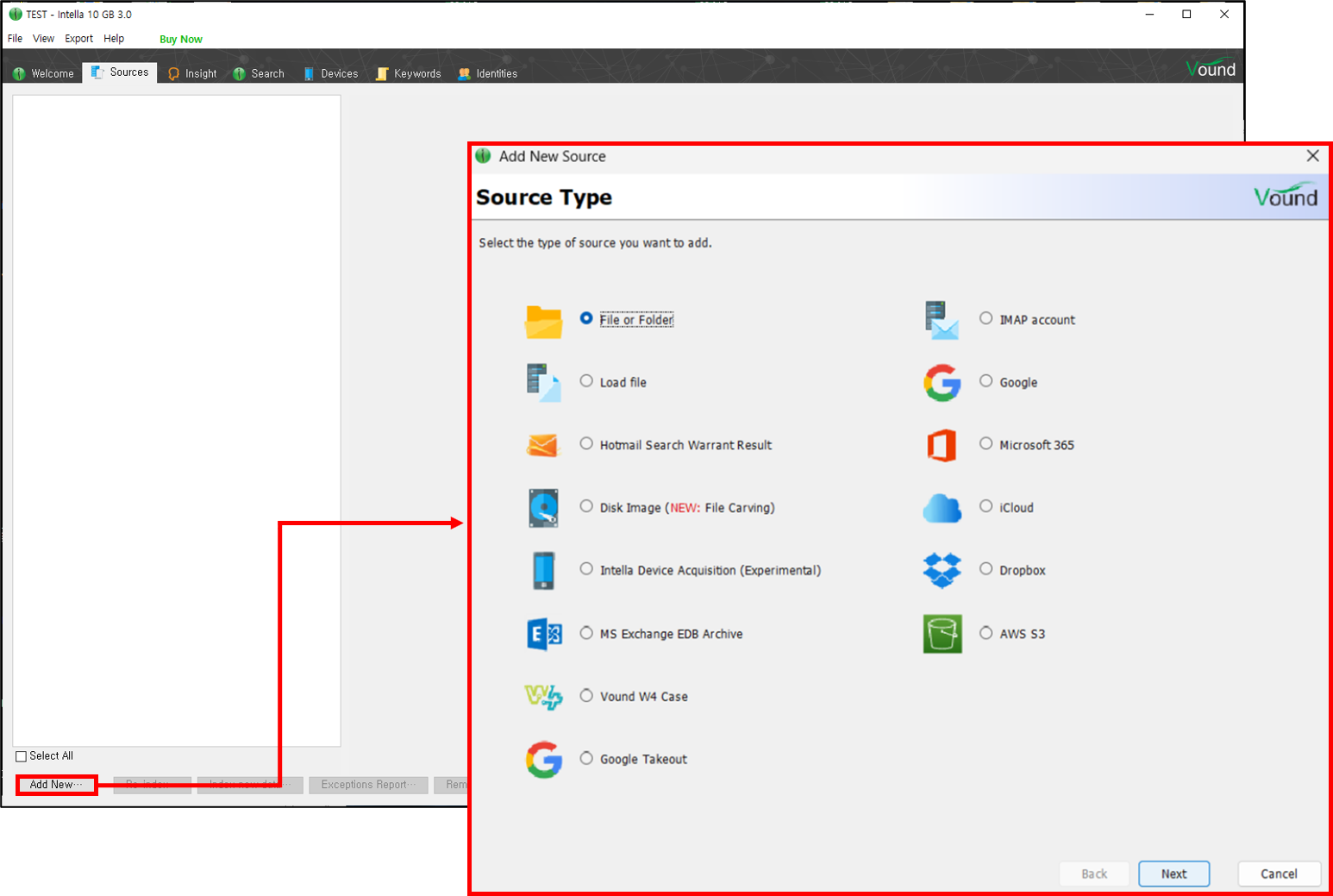
Task: Click the iCloud cloud icon
Action: click(942, 508)
